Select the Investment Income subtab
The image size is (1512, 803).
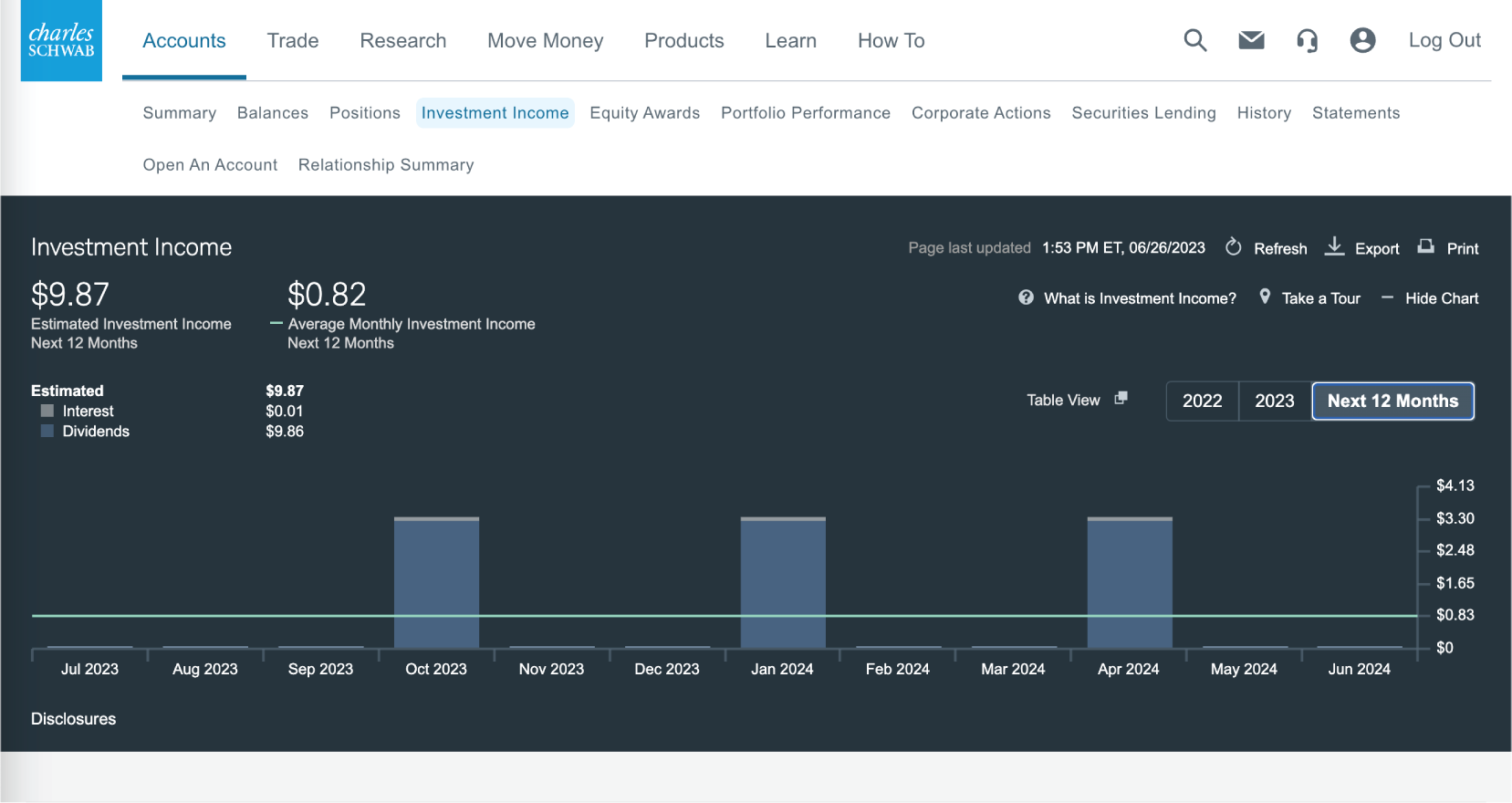[x=495, y=113]
